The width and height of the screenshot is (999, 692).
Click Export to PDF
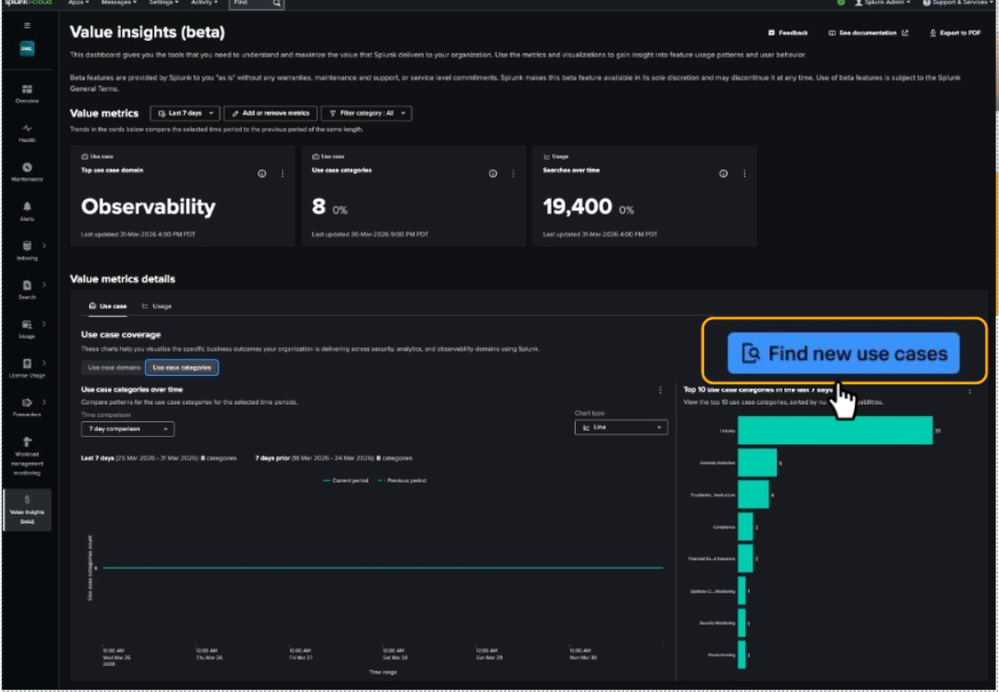tap(955, 33)
